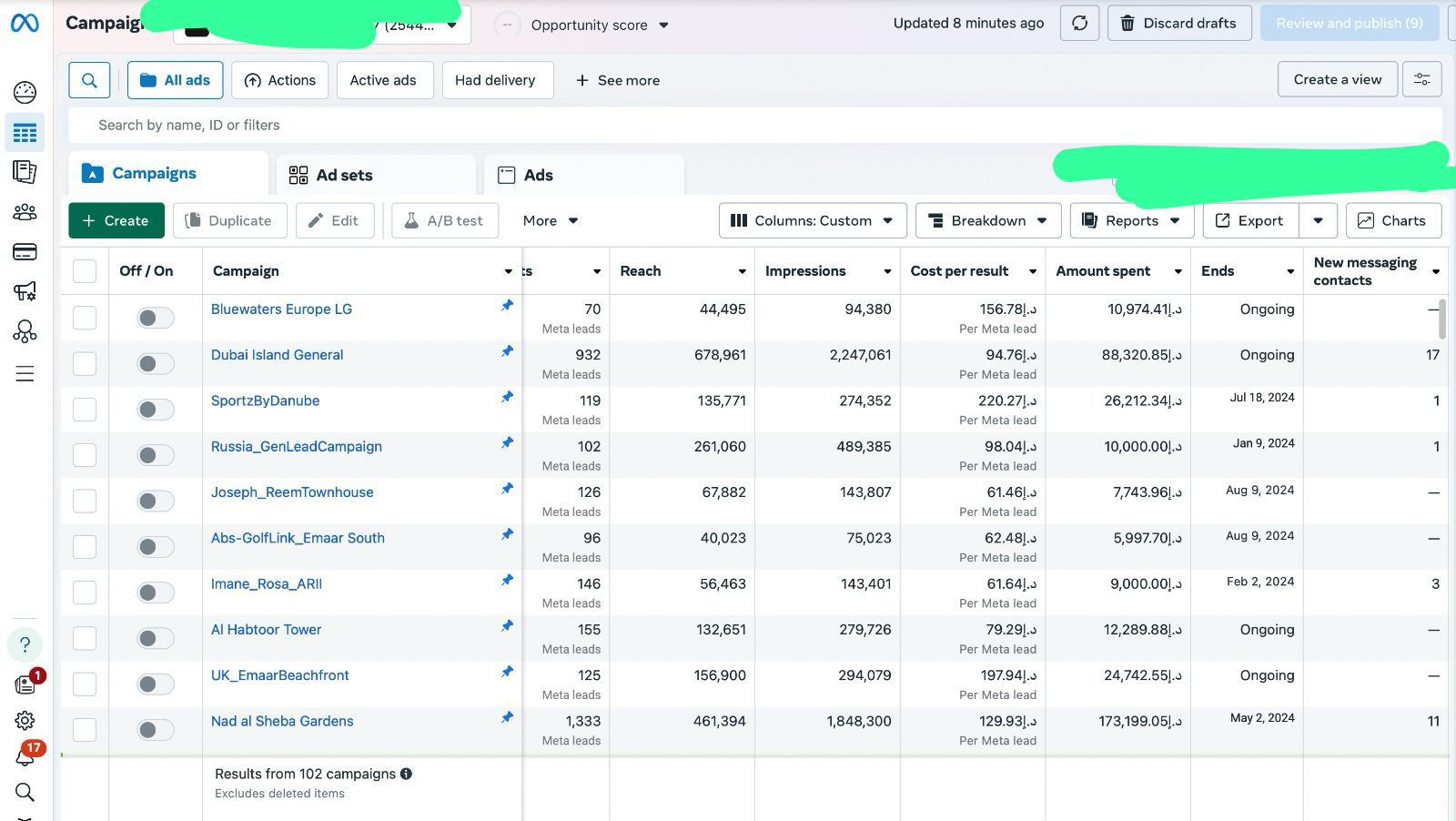Open Events Manager icon in sidebar
The image size is (1456, 821).
25,331
